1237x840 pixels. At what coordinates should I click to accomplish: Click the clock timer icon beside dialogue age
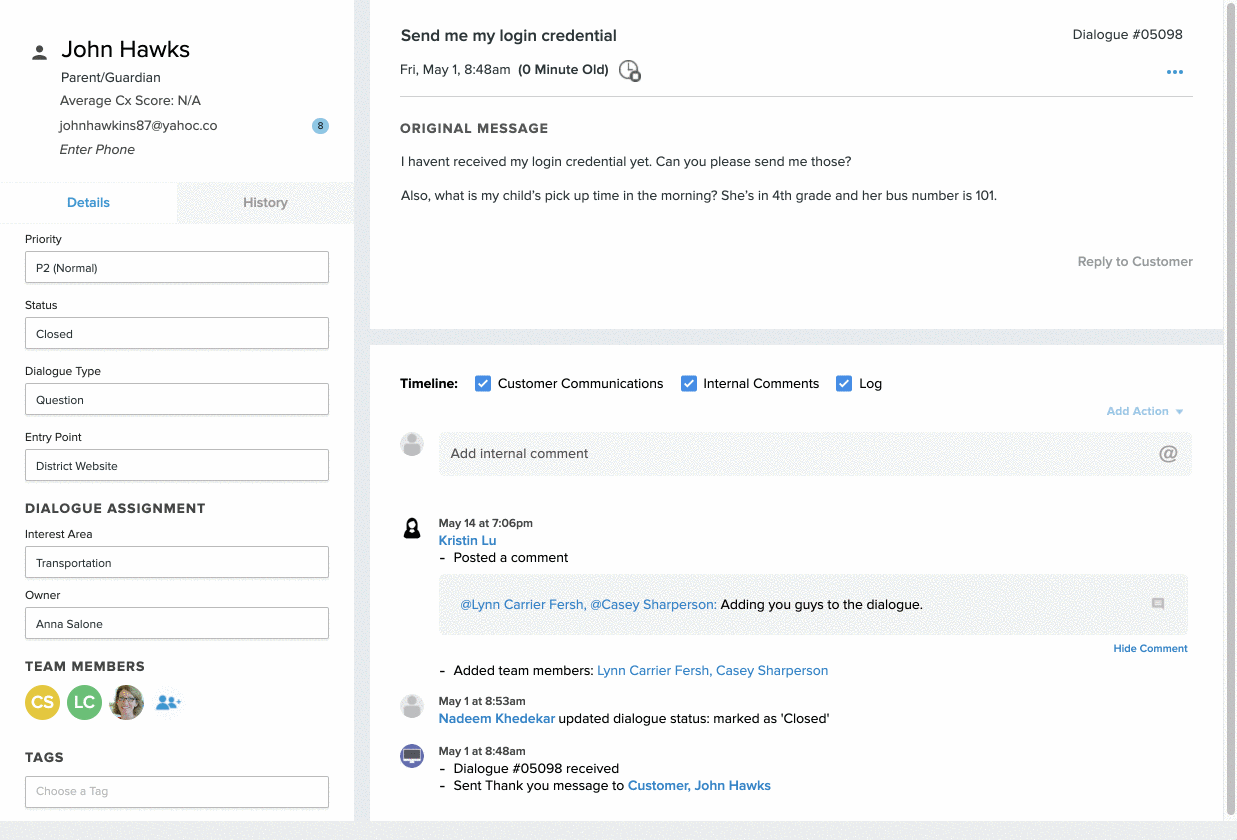629,71
